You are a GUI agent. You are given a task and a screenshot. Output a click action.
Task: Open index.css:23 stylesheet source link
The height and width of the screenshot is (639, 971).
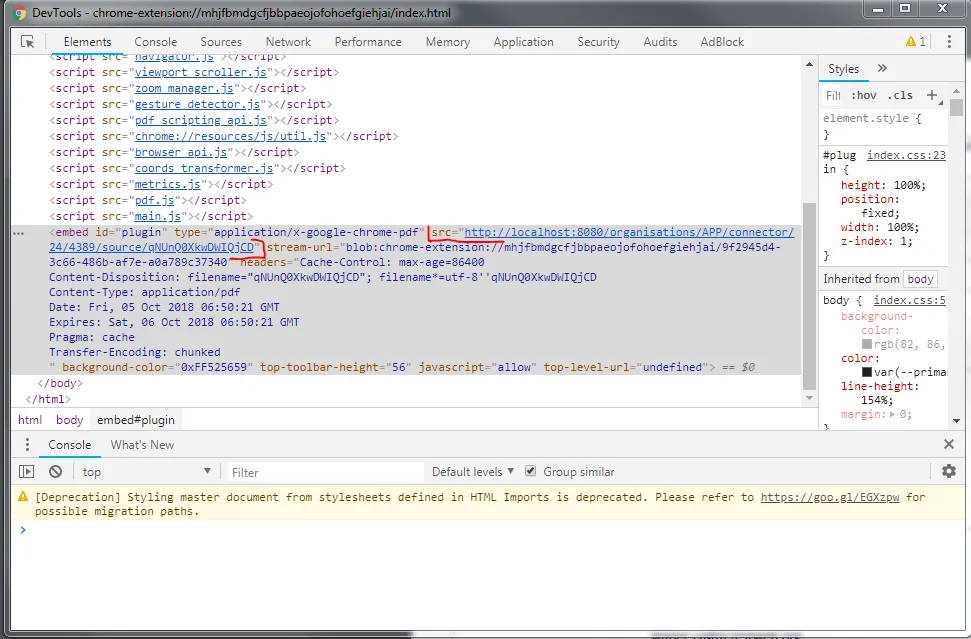point(906,155)
